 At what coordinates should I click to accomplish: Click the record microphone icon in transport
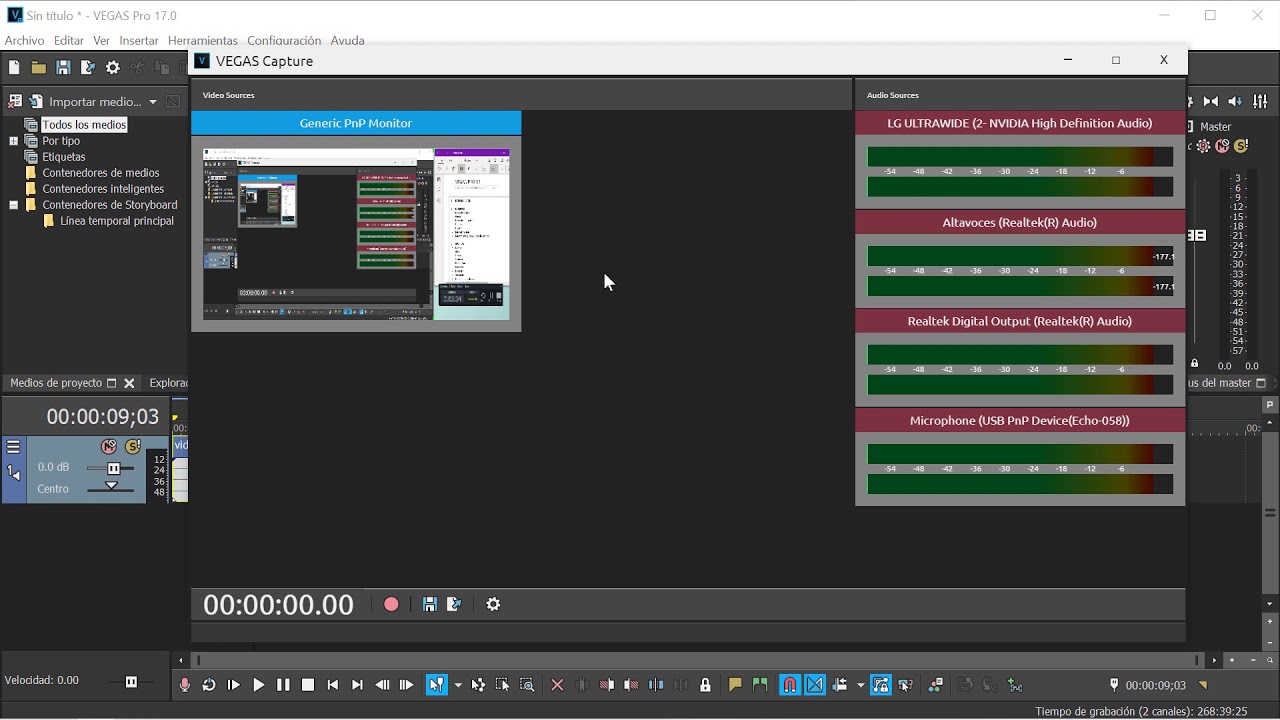click(184, 685)
